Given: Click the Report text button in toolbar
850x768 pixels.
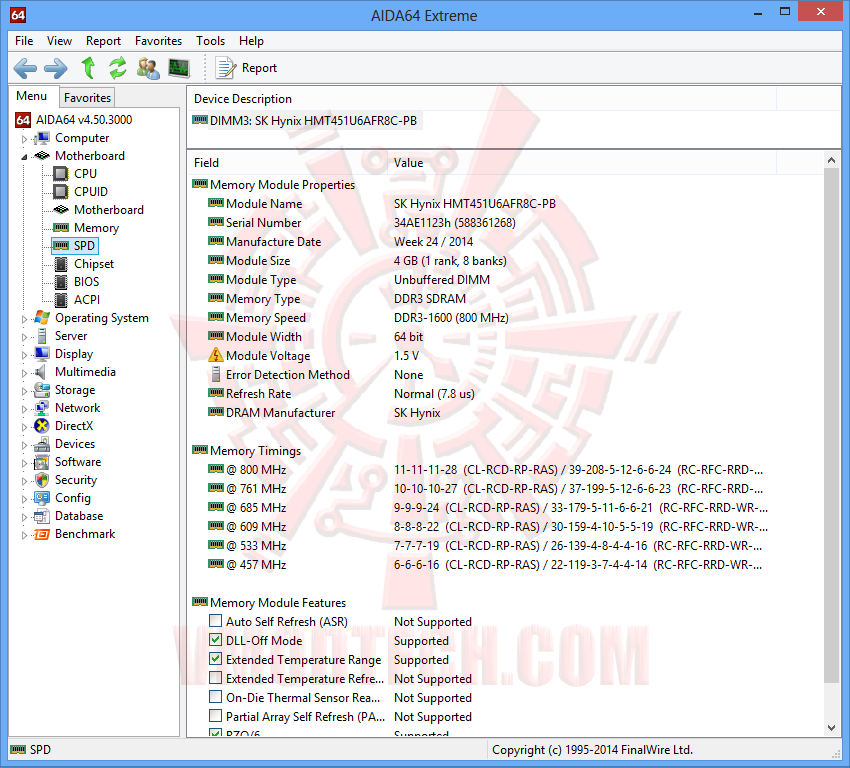Looking at the screenshot, I should tap(259, 68).
